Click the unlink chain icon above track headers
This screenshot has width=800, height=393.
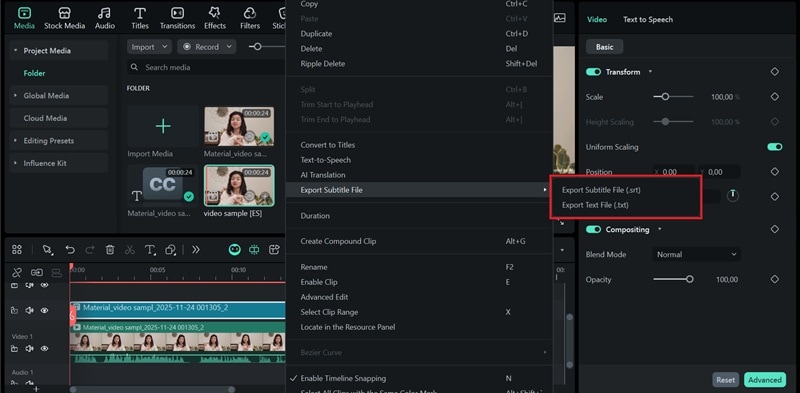tap(17, 272)
